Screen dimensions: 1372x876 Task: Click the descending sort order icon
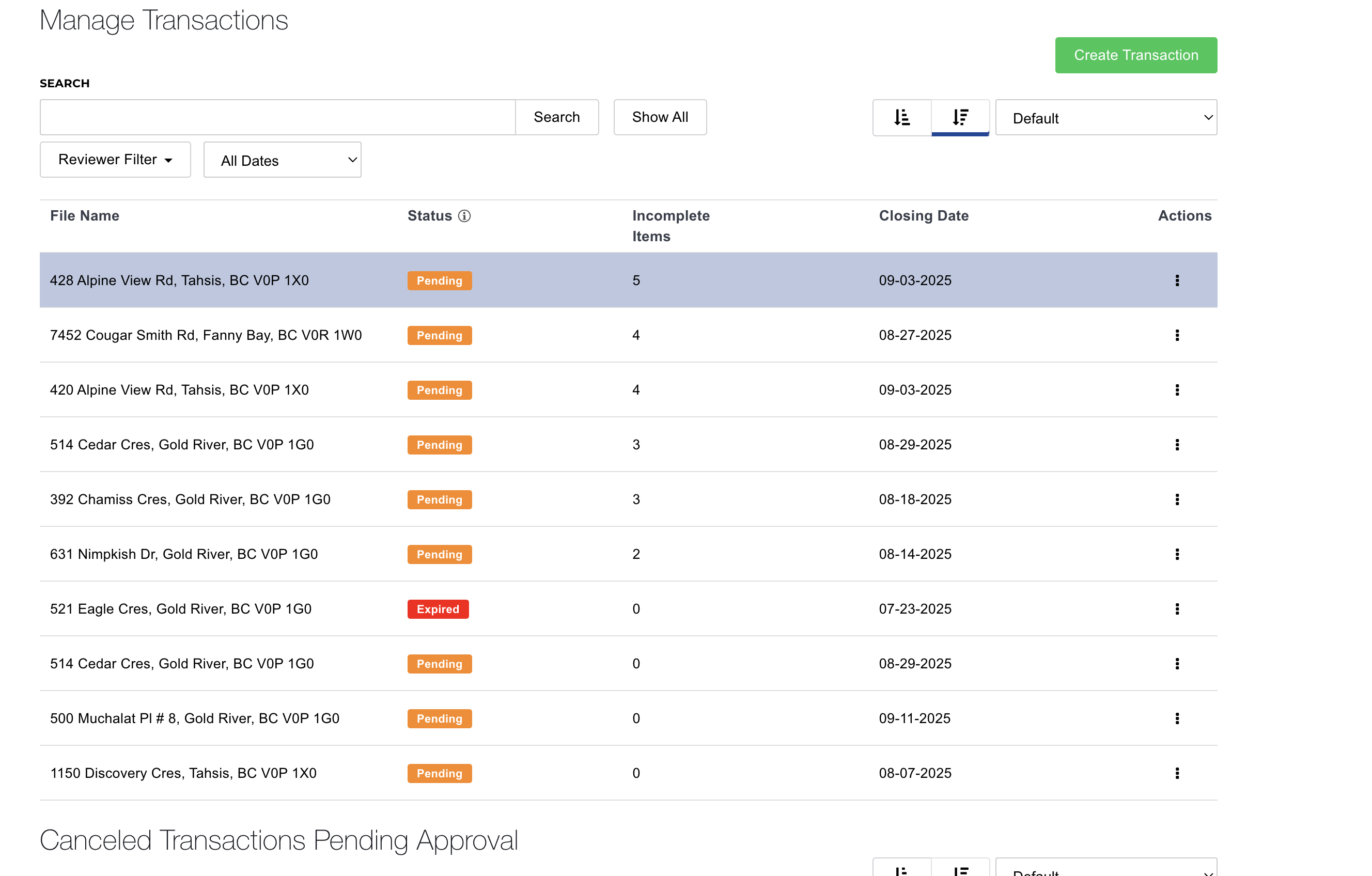point(960,117)
